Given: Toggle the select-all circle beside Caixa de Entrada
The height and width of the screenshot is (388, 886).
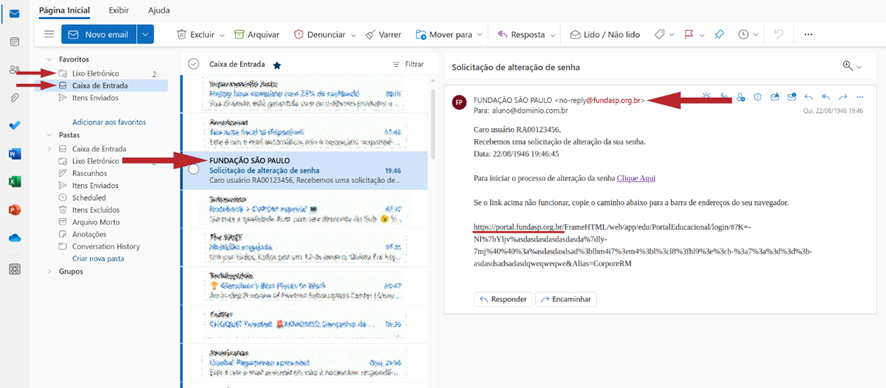Looking at the screenshot, I should (194, 64).
